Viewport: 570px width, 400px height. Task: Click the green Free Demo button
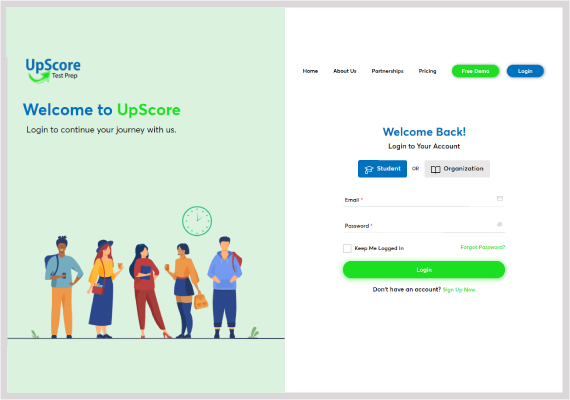[x=475, y=71]
